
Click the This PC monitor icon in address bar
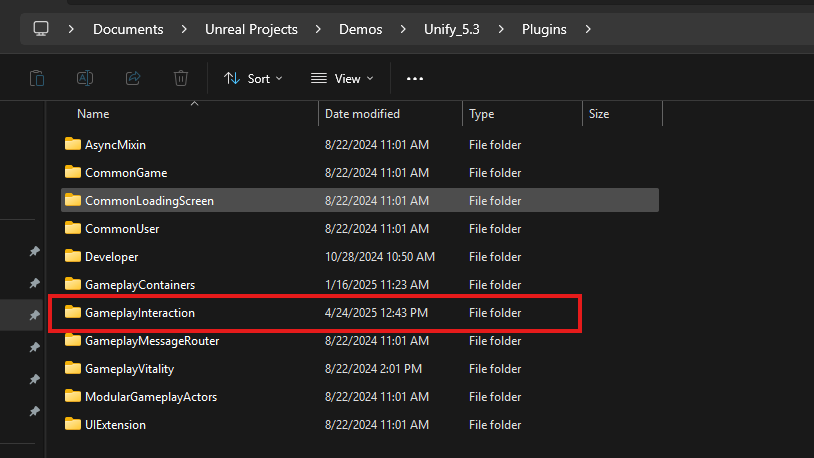(x=41, y=29)
